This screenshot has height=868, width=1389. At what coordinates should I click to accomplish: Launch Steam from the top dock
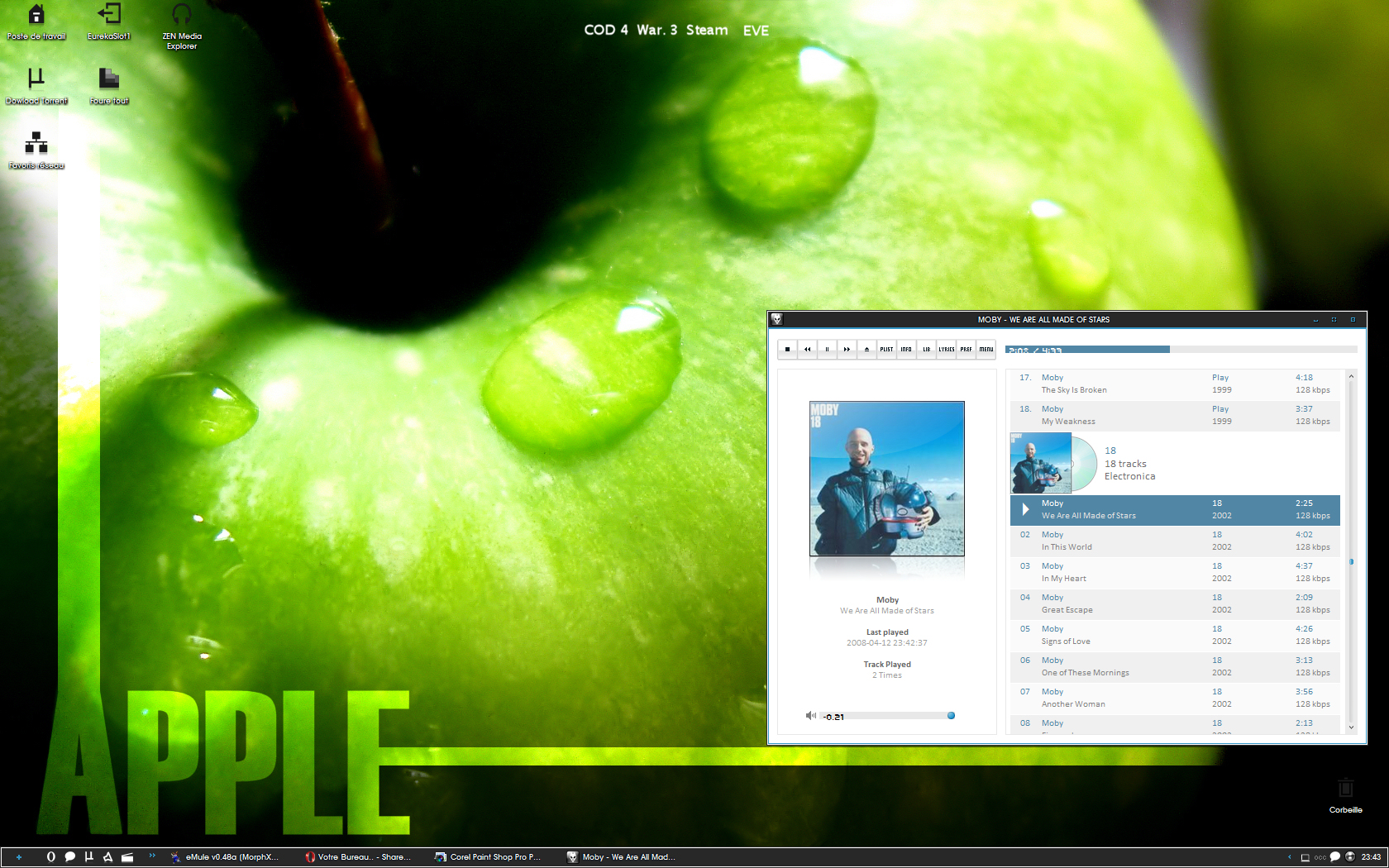(x=707, y=30)
